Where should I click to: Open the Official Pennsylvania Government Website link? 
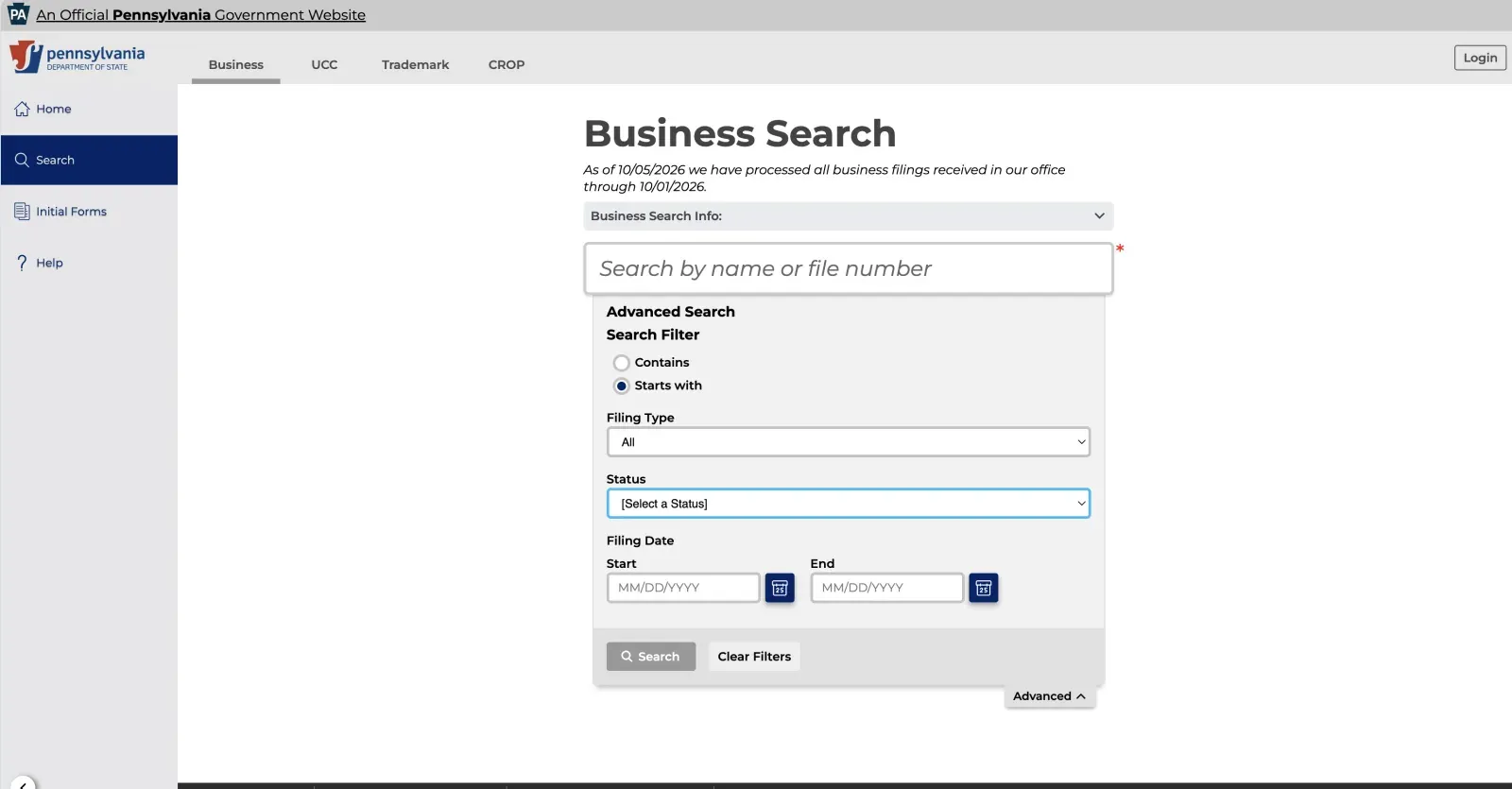tap(201, 15)
